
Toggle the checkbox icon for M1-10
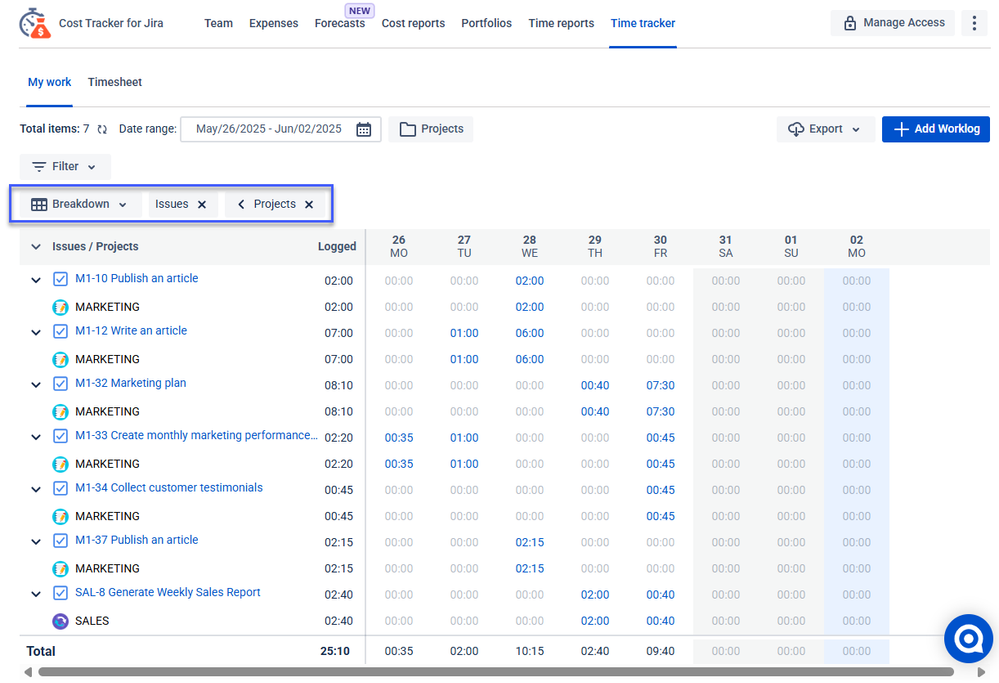coord(60,280)
